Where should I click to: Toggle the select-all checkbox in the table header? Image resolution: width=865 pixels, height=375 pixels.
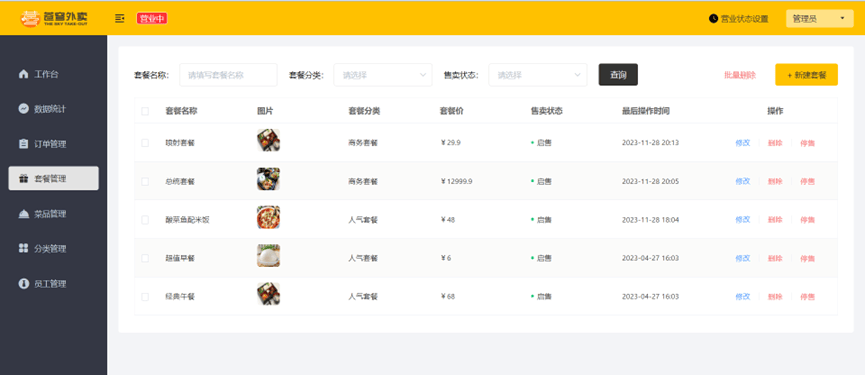click(145, 111)
